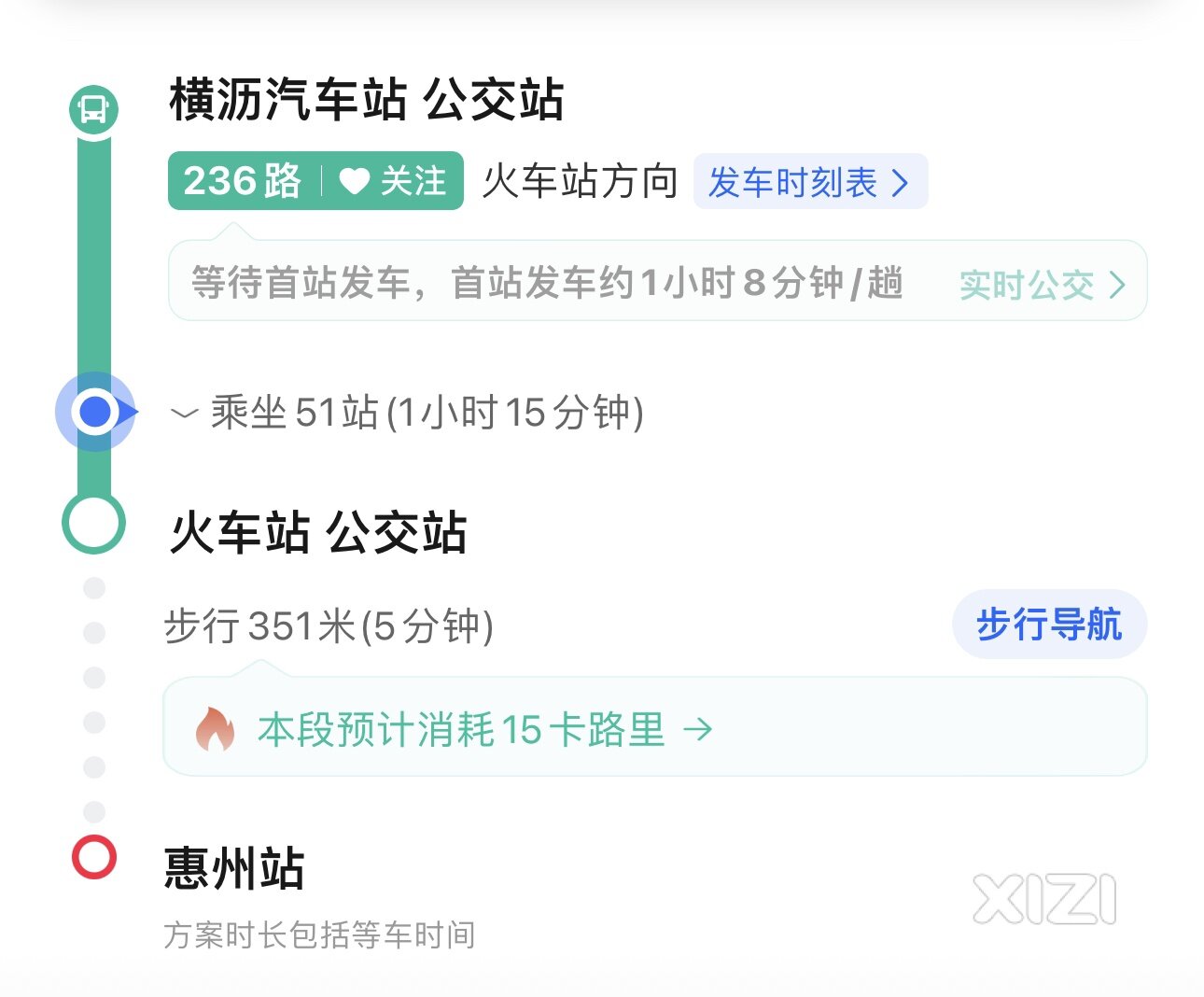Click the 步行351米(5分钟) walking segment
1204x997 pixels.
click(329, 625)
